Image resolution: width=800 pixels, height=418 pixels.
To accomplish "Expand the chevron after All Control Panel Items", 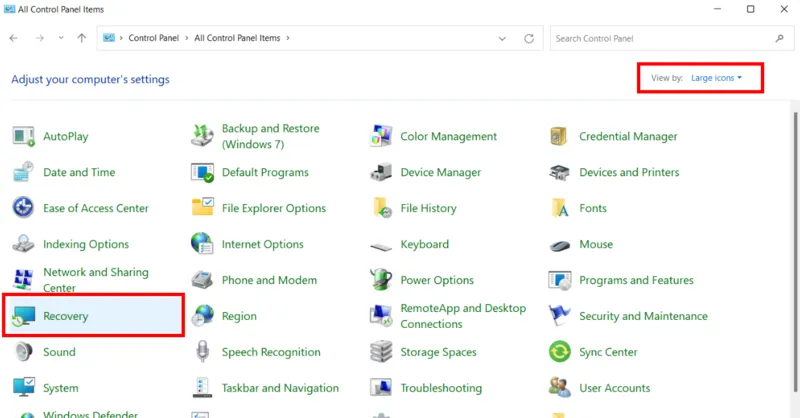I will click(x=288, y=38).
